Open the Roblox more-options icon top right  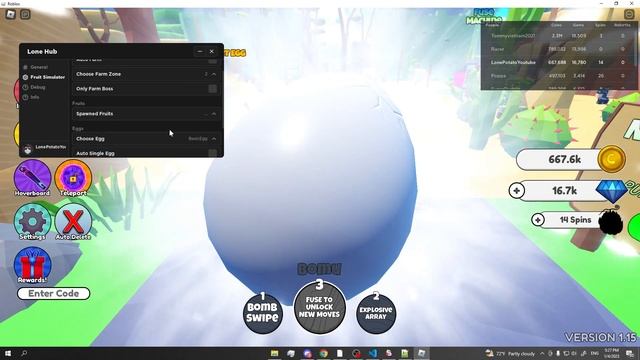click(x=629, y=14)
